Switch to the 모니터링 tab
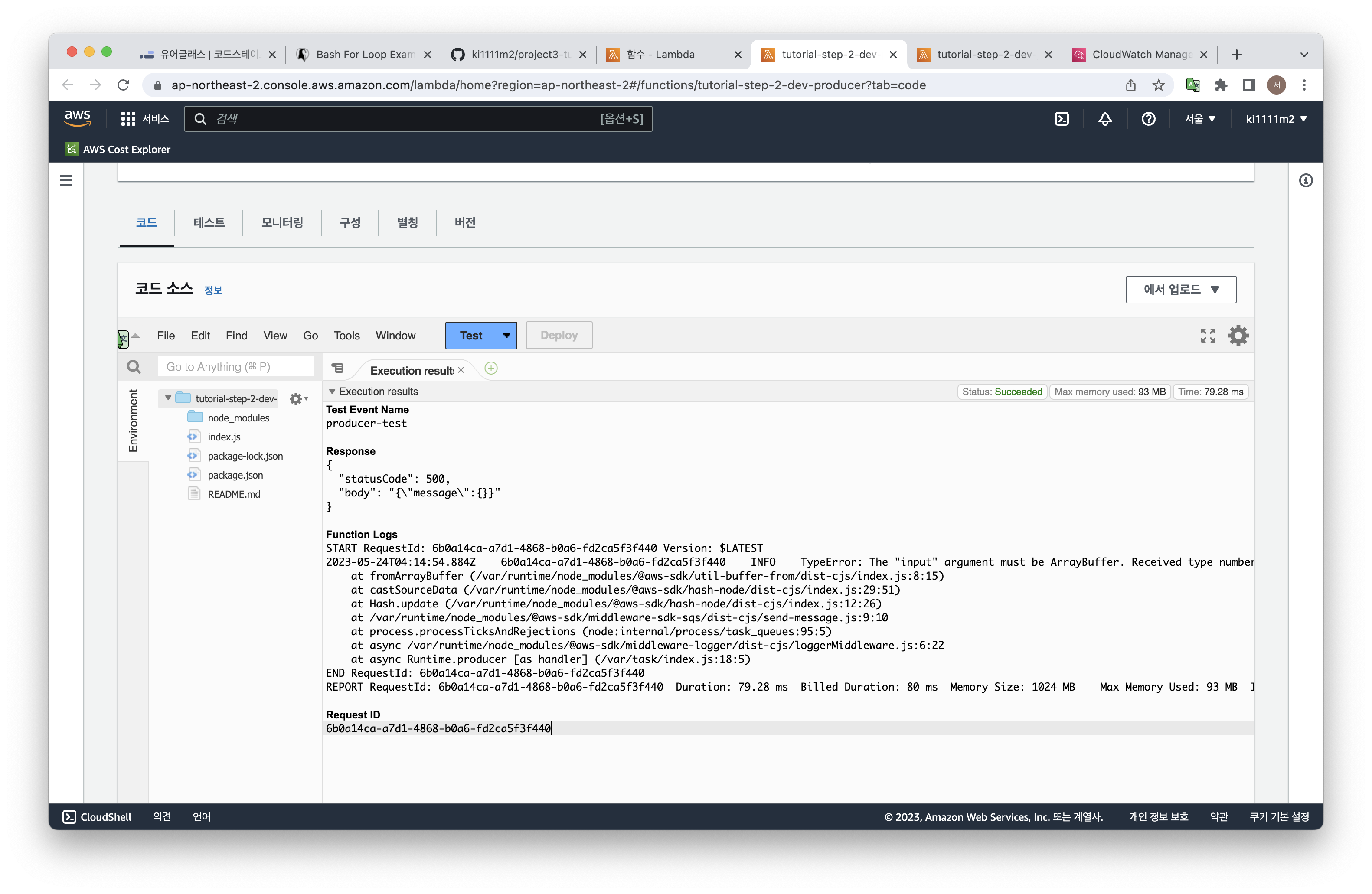1372x894 pixels. pos(282,222)
